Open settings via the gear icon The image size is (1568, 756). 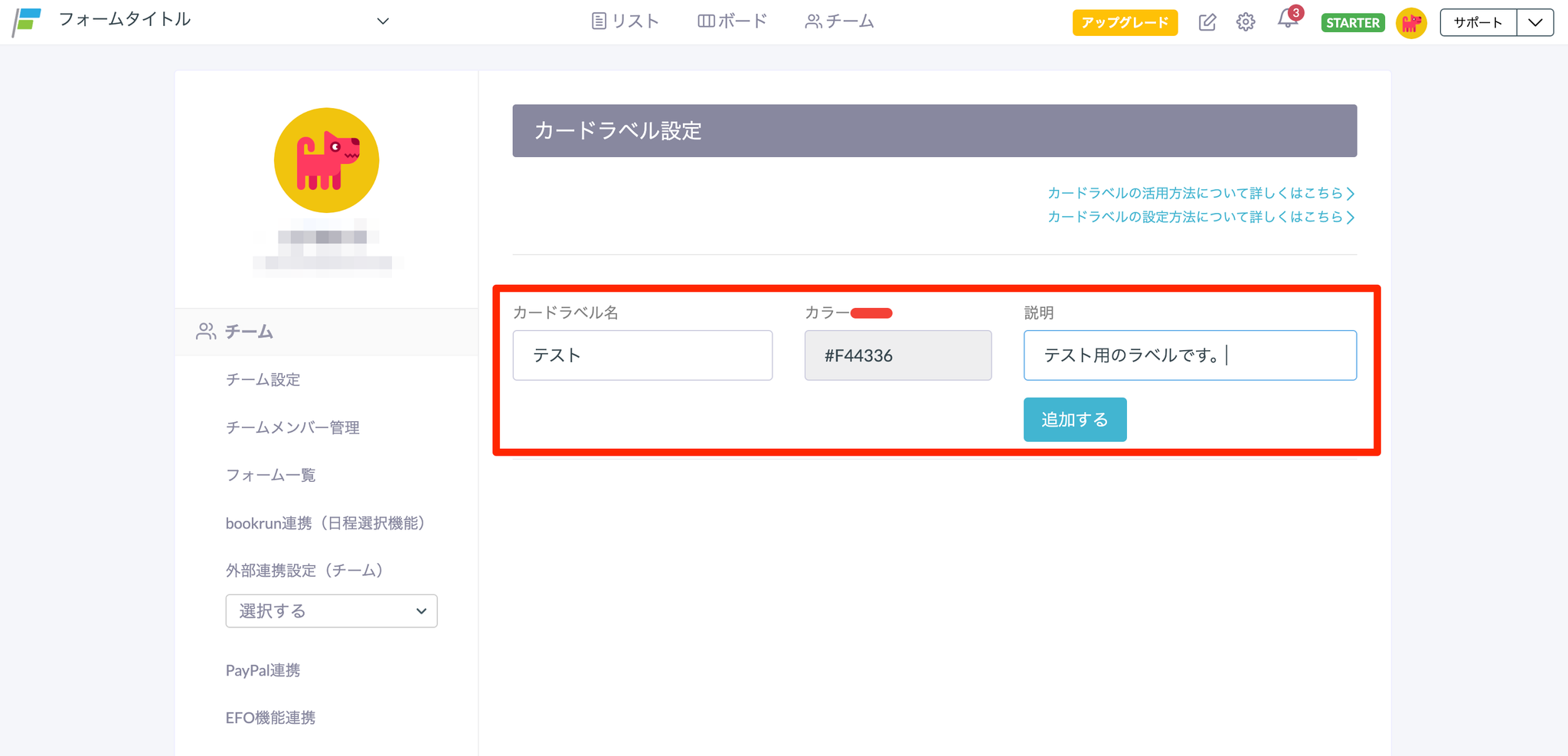[x=1246, y=22]
